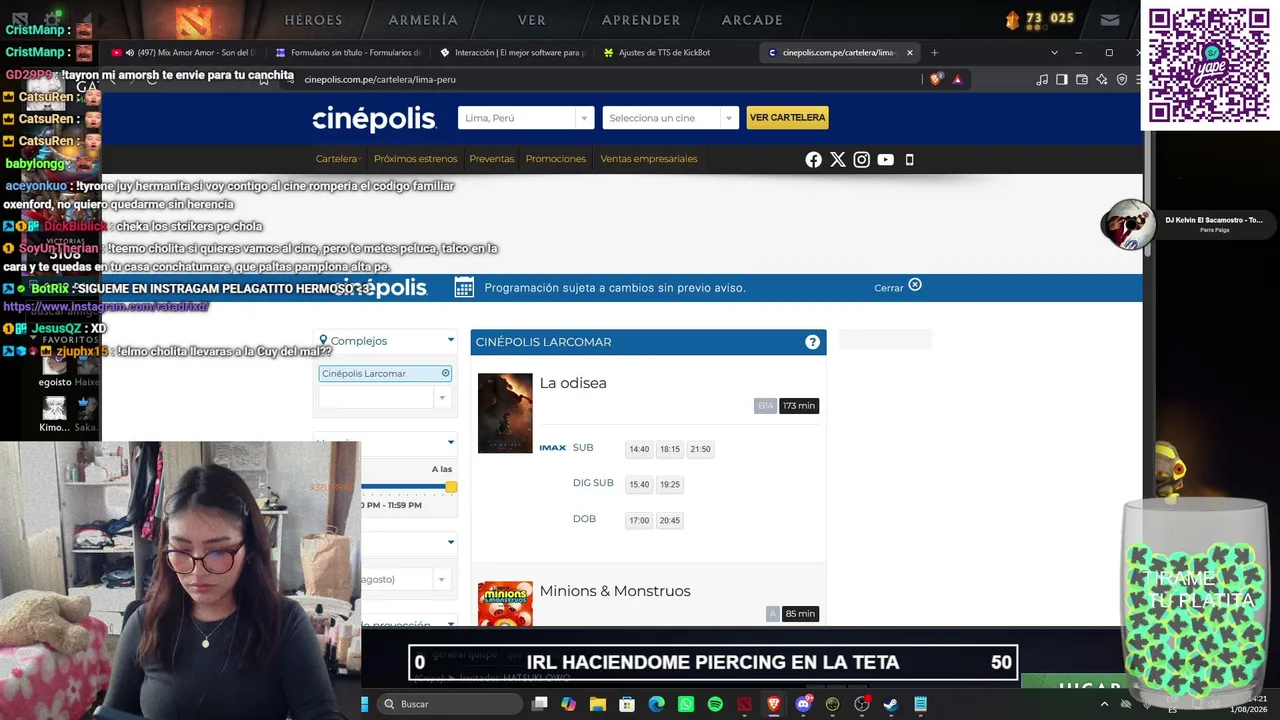Screen dimensions: 1280x720
Task: Open the Brave Wallet icon
Action: pyautogui.click(x=1082, y=79)
